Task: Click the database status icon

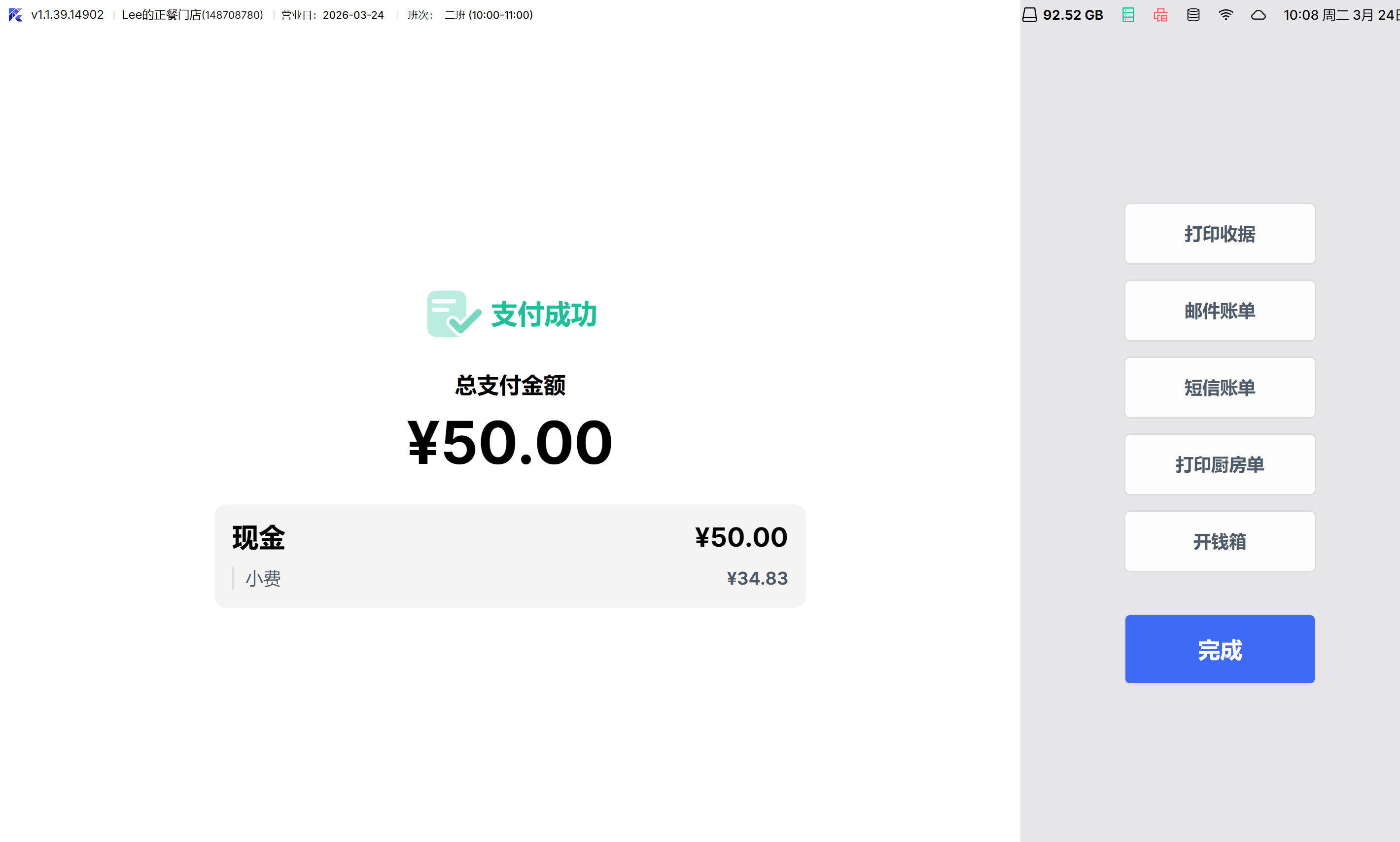Action: 1193,15
